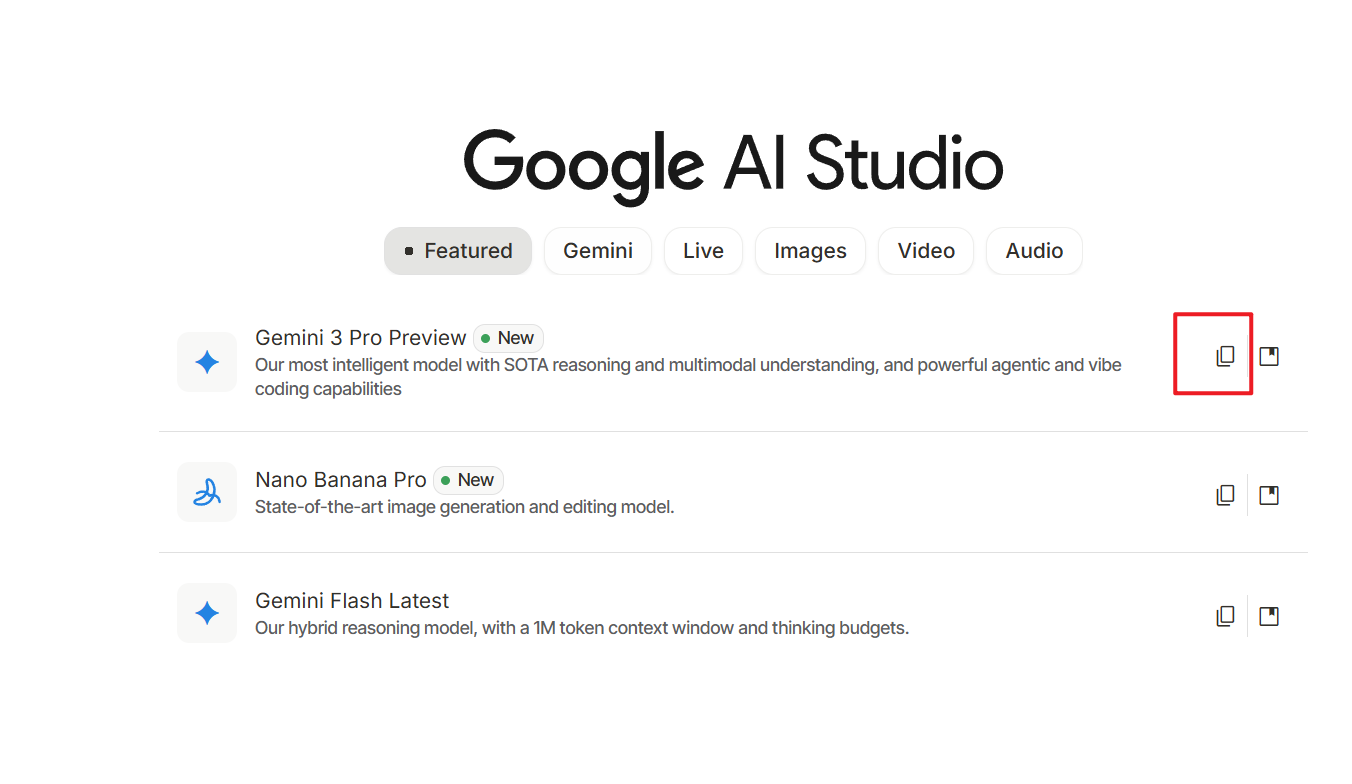This screenshot has width=1352, height=784.
Task: Open the Gemini 3 Pro Preview model
Action: [x=360, y=338]
